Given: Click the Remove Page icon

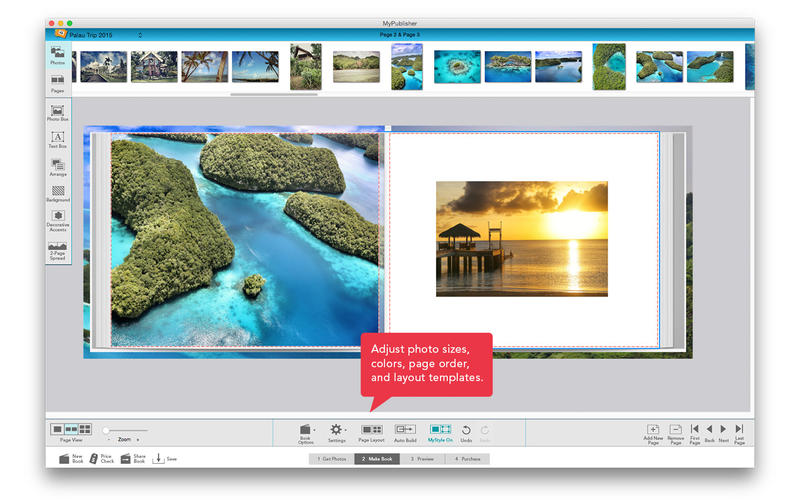Looking at the screenshot, I should [x=676, y=429].
